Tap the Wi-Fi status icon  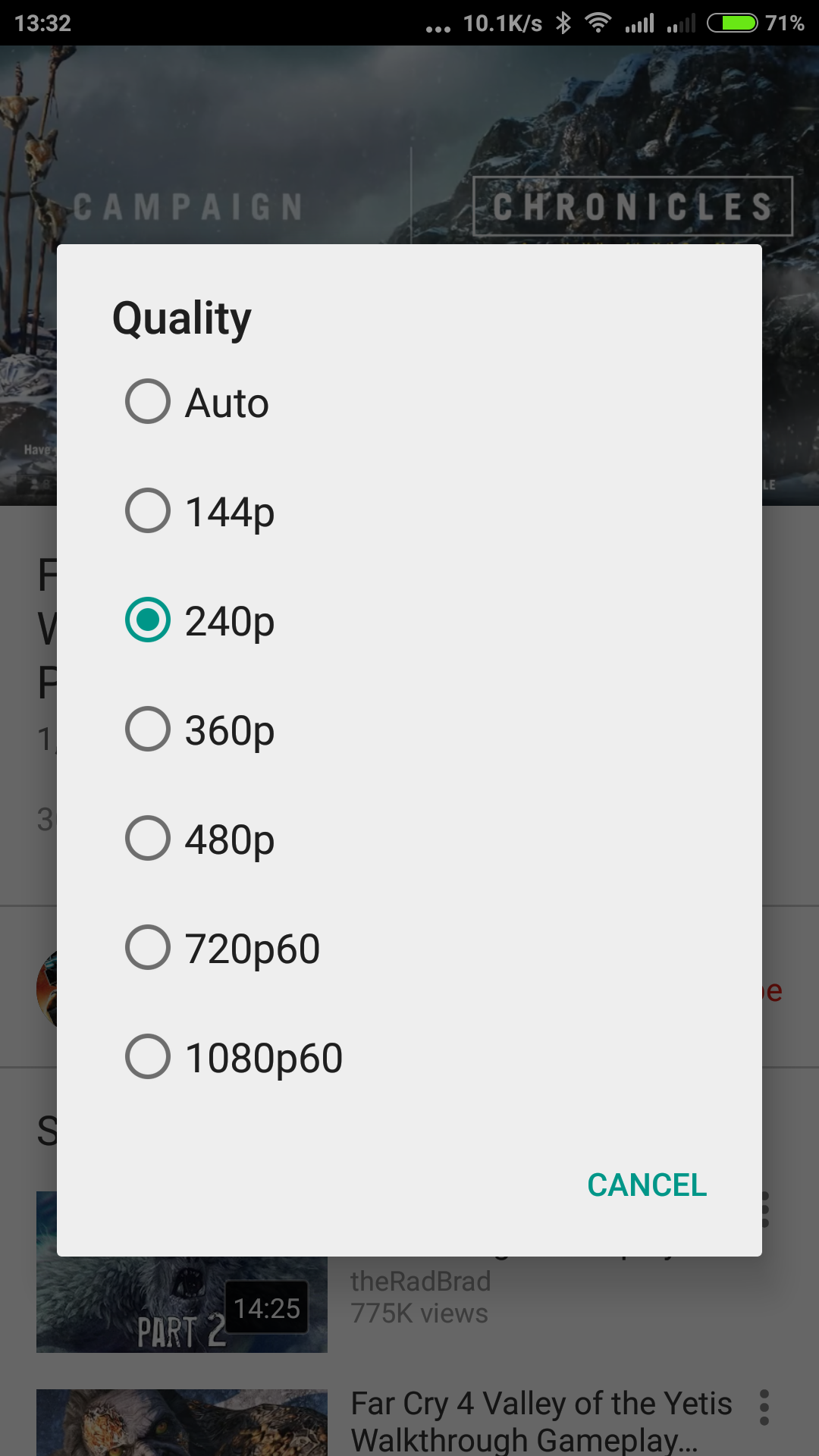tap(598, 23)
